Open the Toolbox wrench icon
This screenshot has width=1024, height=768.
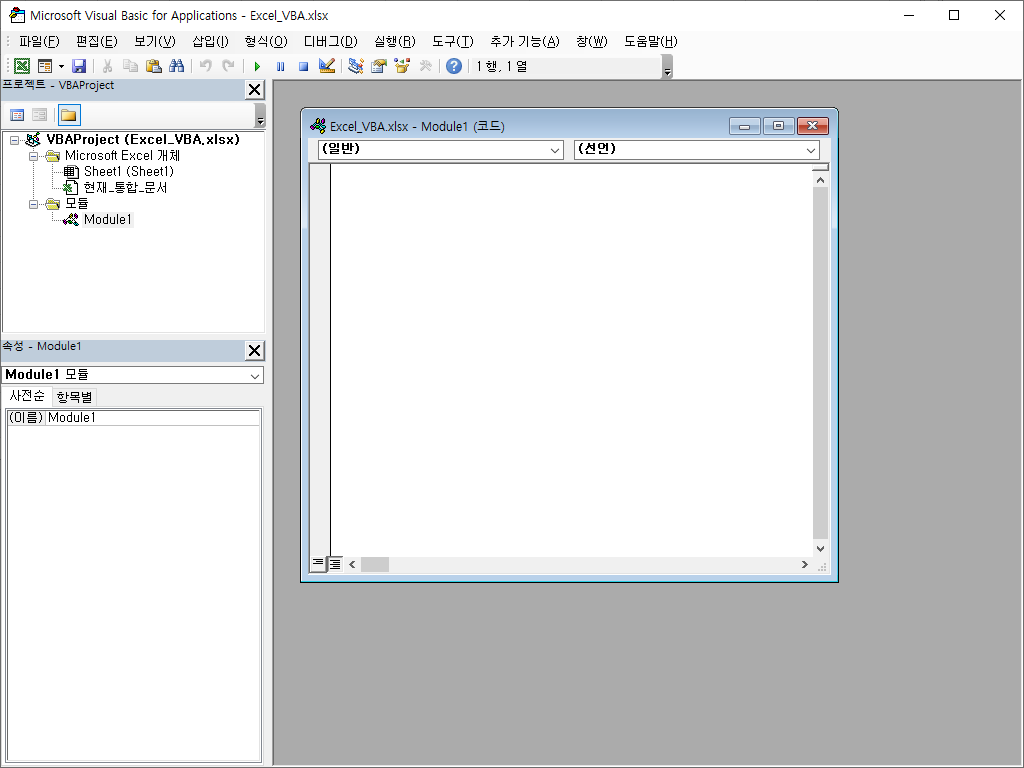[425, 66]
